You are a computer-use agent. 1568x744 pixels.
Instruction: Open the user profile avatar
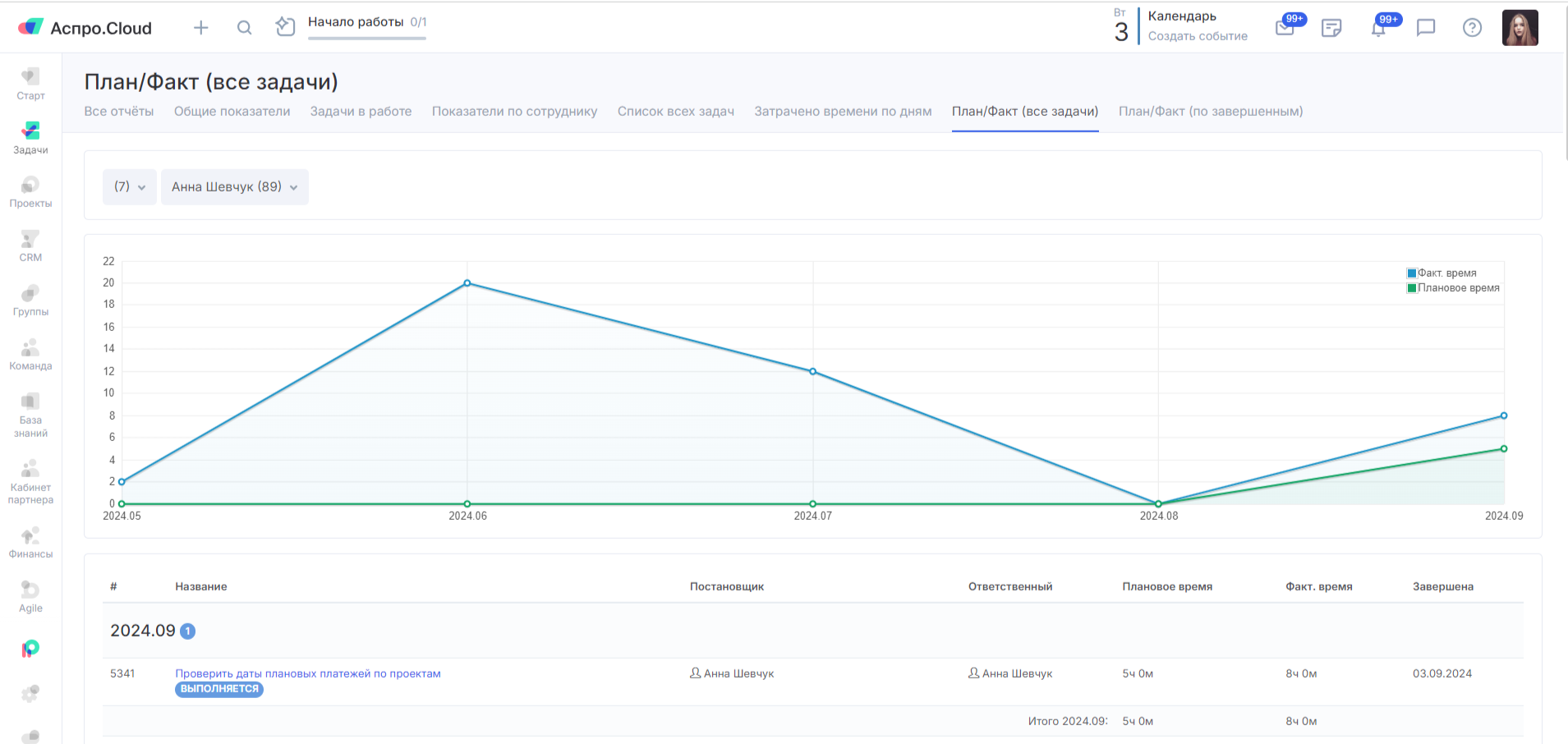point(1520,28)
